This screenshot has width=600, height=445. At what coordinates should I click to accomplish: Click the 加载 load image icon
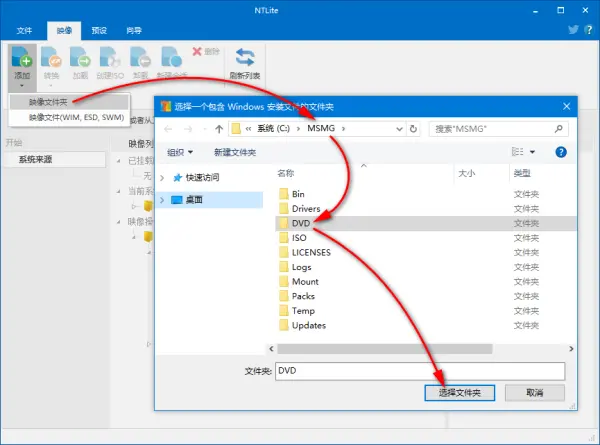tap(80, 58)
